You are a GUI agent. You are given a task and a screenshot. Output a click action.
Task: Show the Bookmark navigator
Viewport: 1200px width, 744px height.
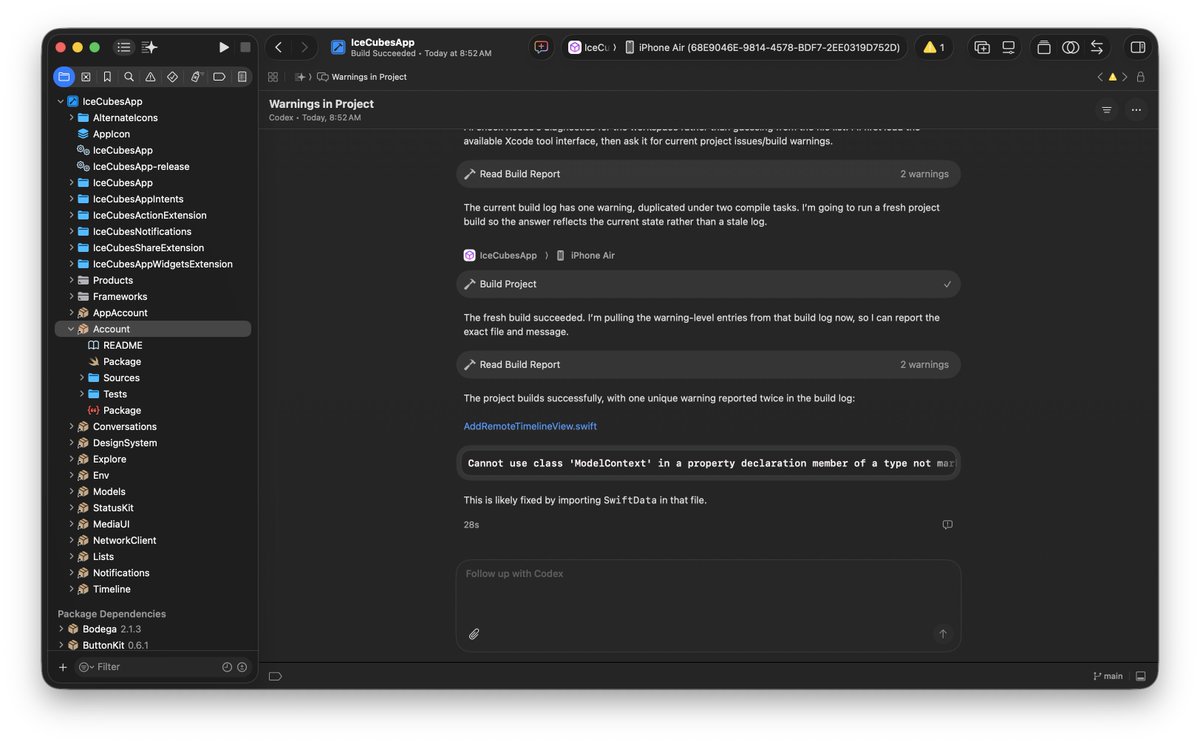click(x=107, y=76)
